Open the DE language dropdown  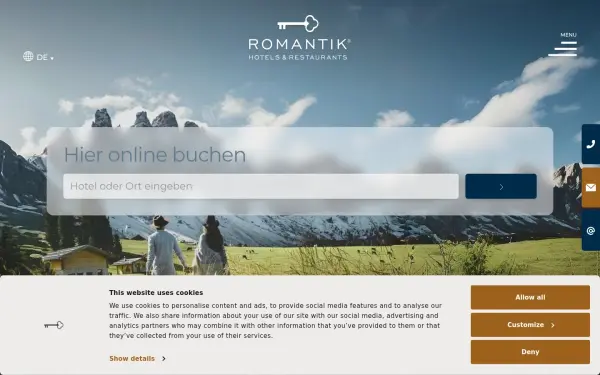[x=45, y=57]
